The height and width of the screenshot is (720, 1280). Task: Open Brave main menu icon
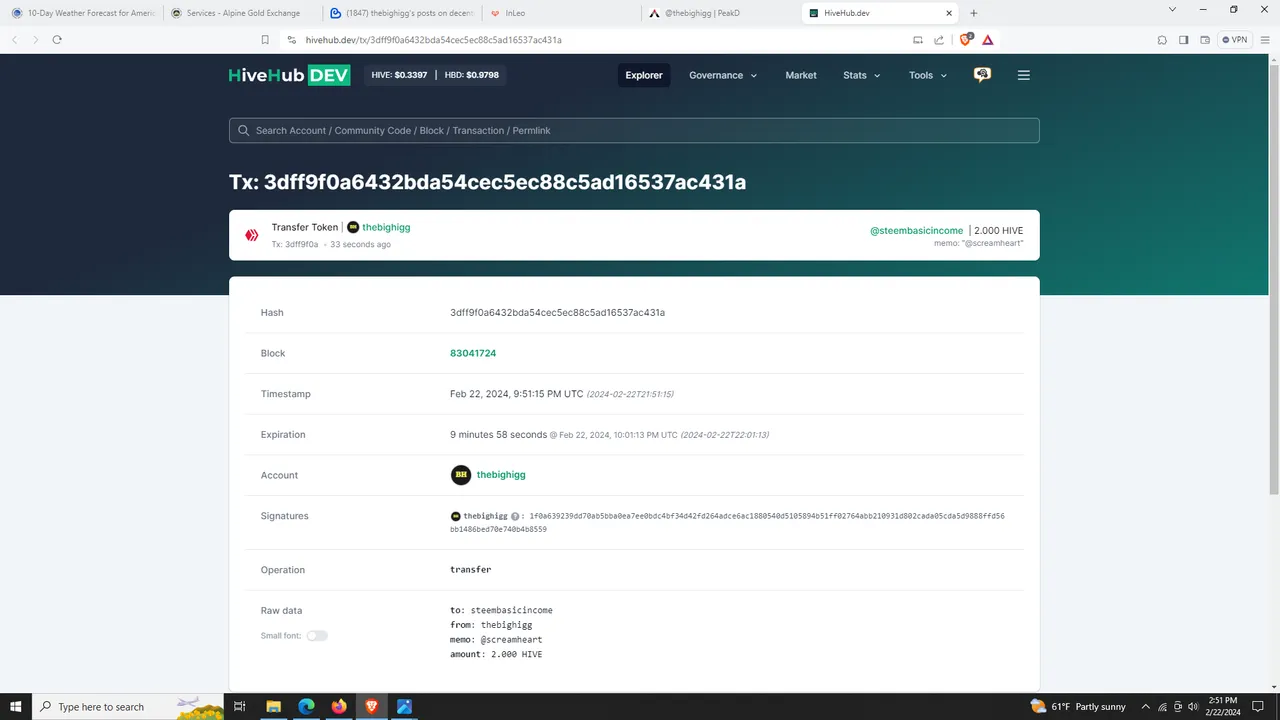click(x=1265, y=40)
